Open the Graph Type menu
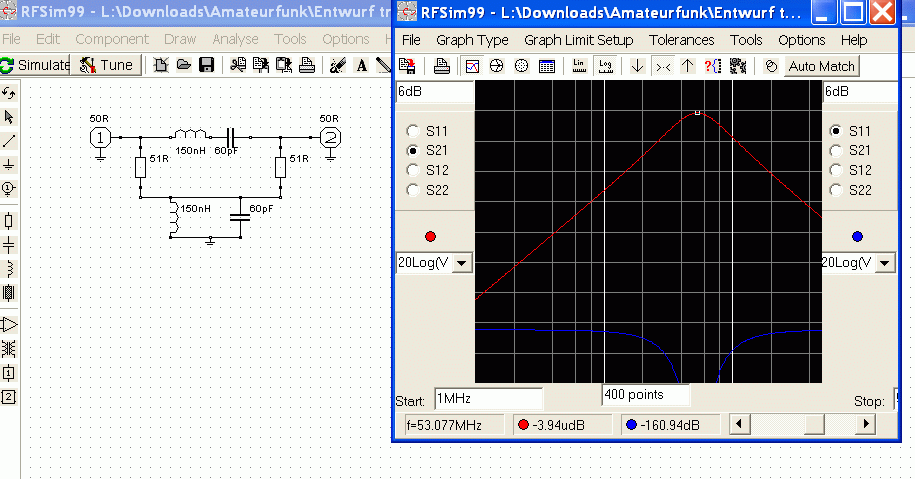 pyautogui.click(x=472, y=40)
